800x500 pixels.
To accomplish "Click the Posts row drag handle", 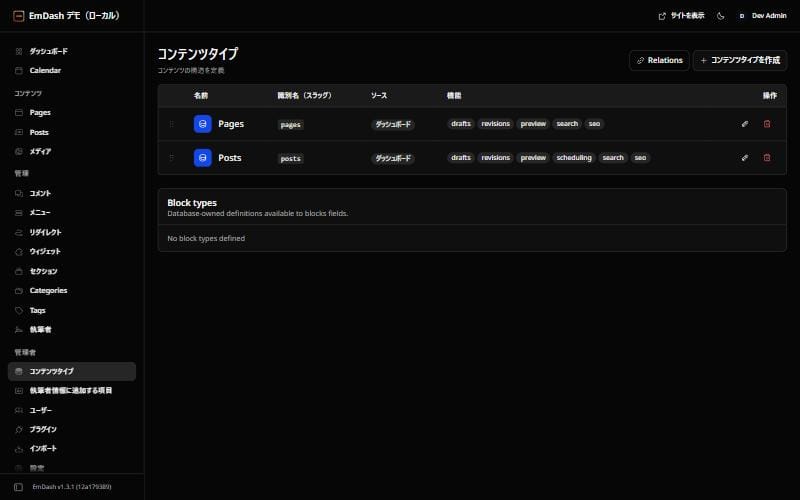I will 171,158.
